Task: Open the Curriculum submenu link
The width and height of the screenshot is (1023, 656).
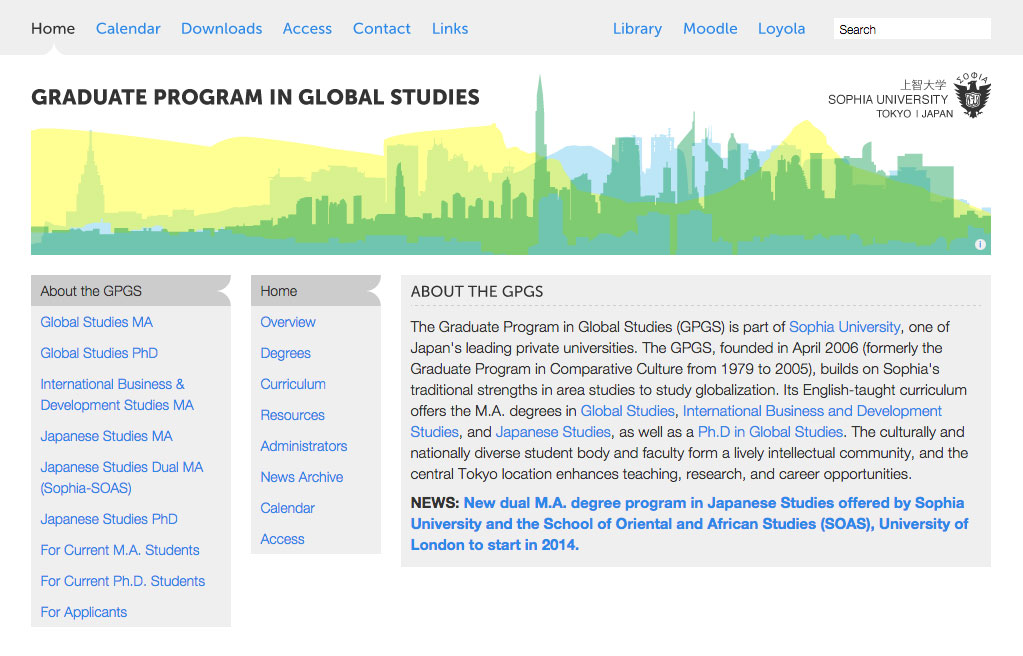Action: click(x=293, y=384)
